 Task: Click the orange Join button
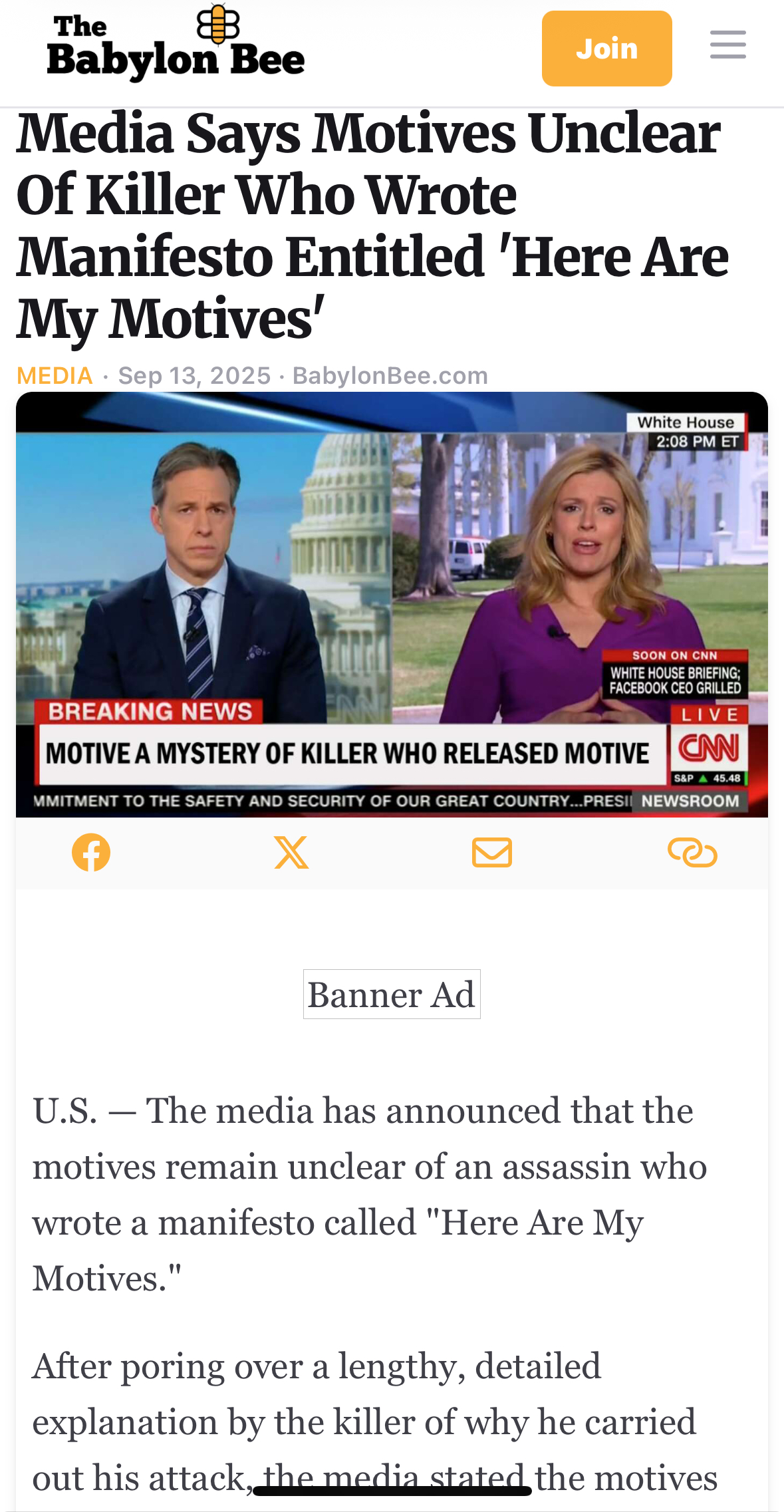click(606, 49)
